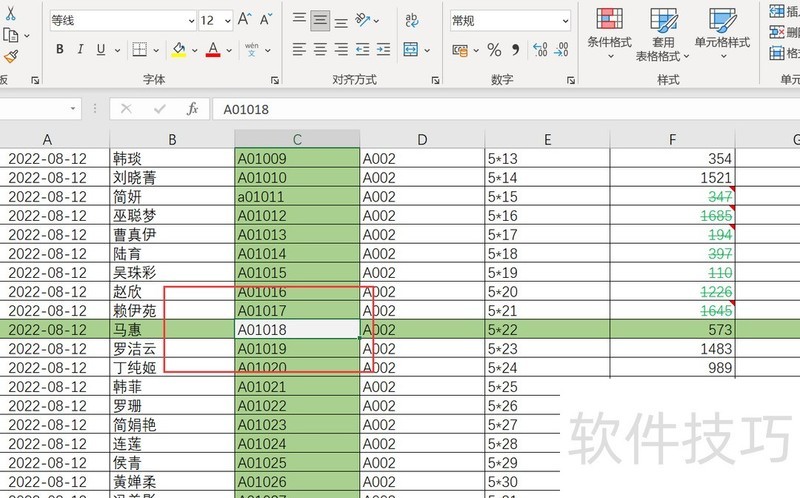Click Align Right
The height and width of the screenshot is (498, 800).
pyautogui.click(x=341, y=49)
